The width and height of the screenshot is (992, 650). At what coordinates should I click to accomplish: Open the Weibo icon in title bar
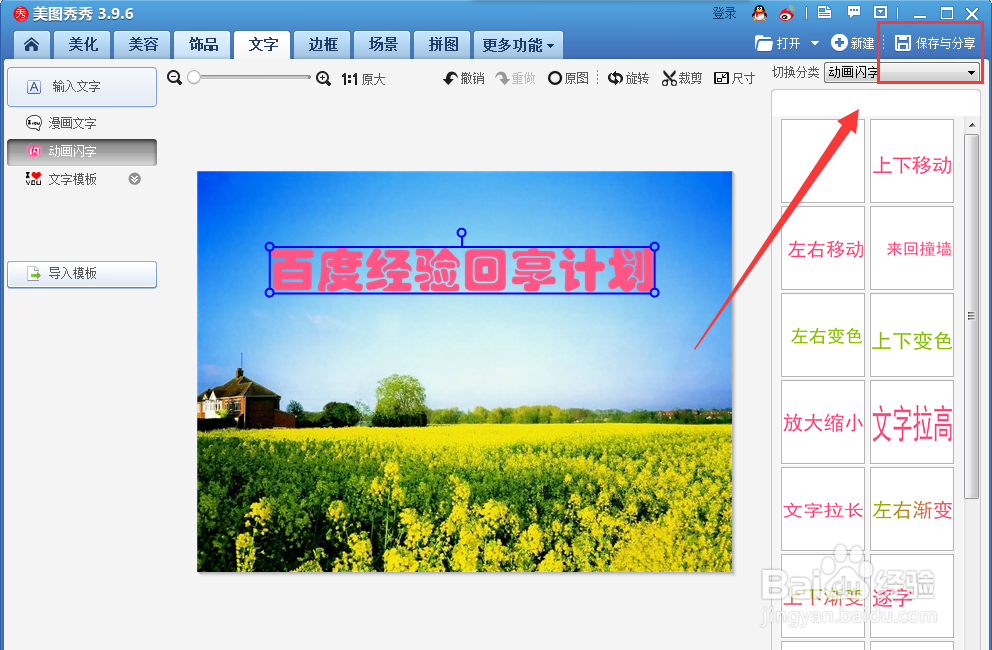coord(786,12)
